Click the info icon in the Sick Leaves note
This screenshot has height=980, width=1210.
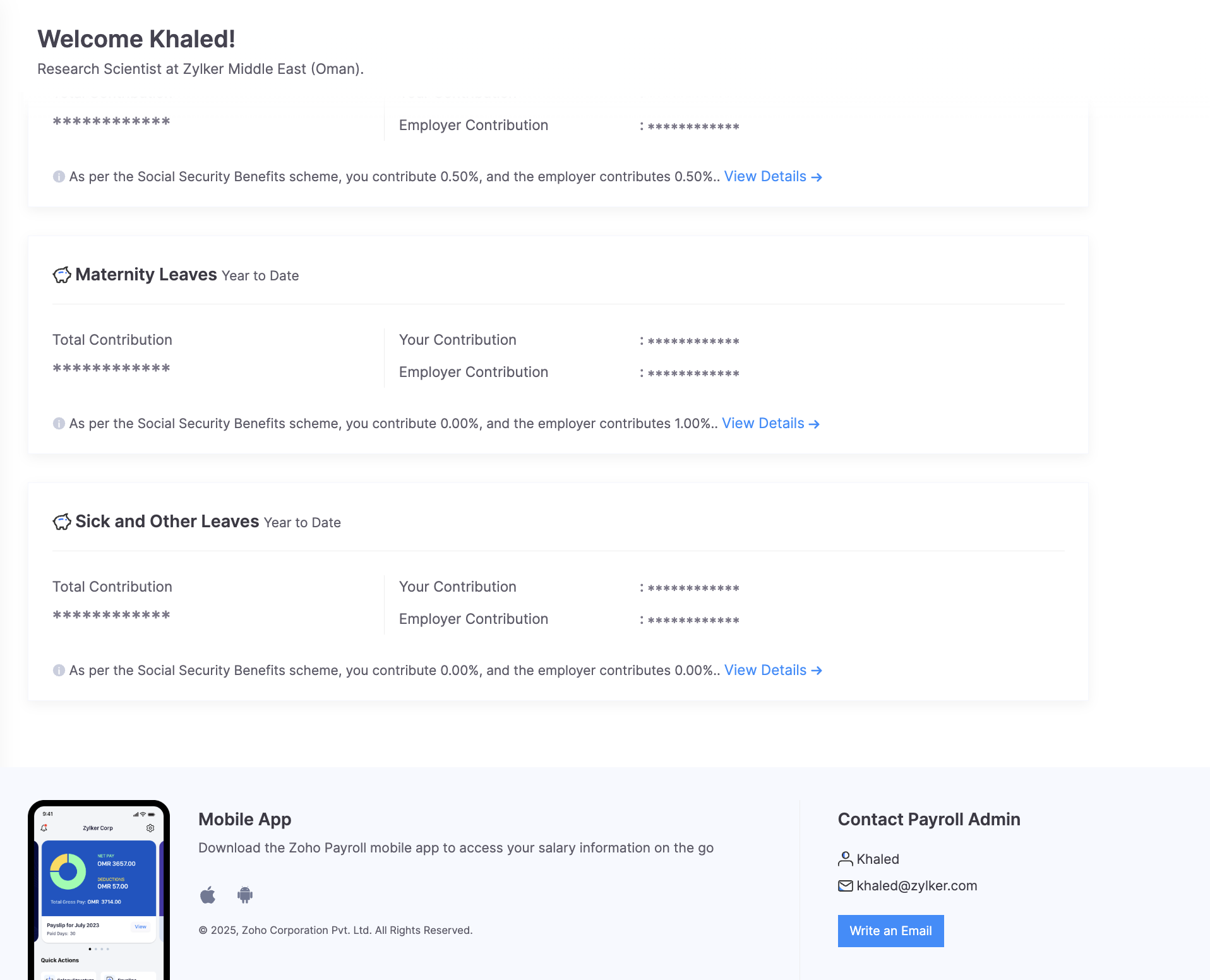click(59, 671)
